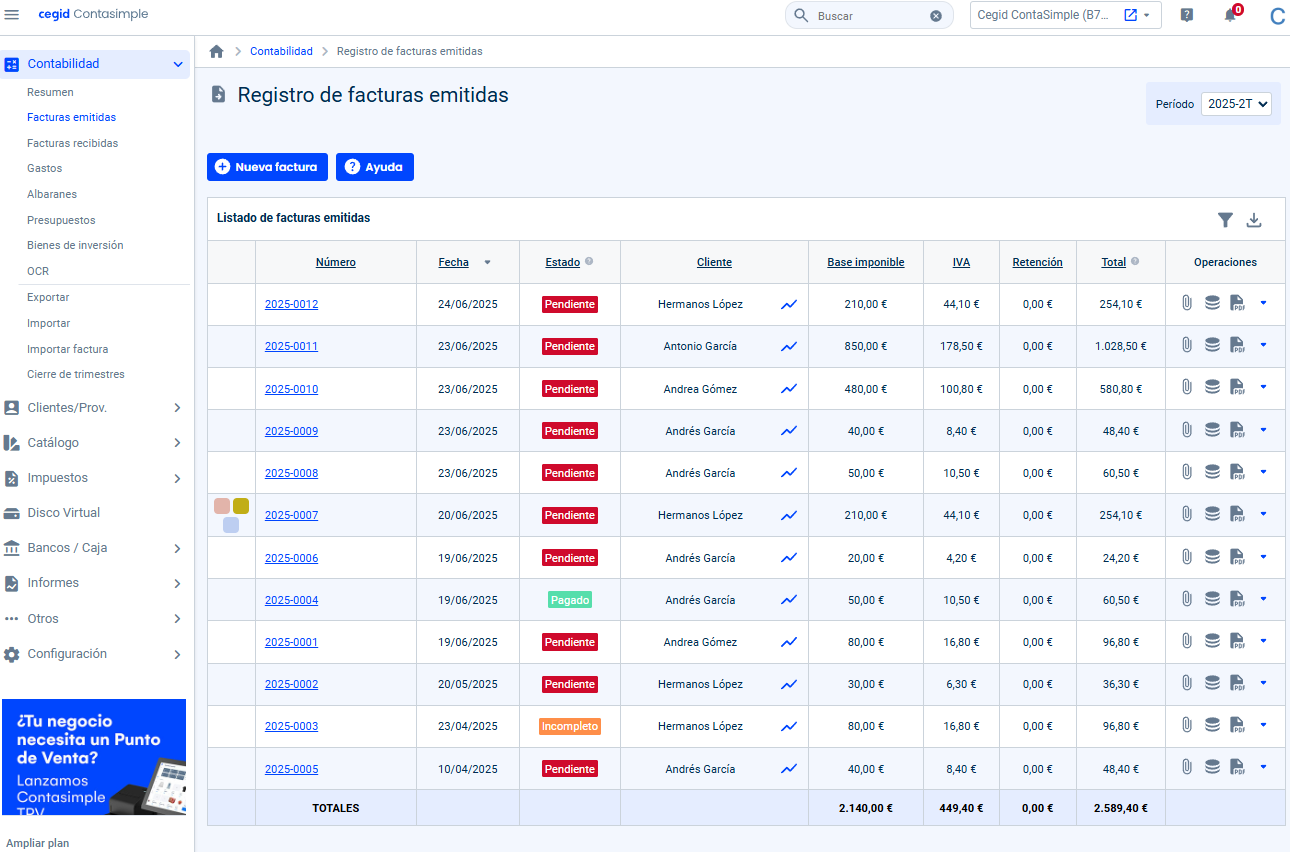Click the Buscar search field
1290x852 pixels.
tap(868, 16)
